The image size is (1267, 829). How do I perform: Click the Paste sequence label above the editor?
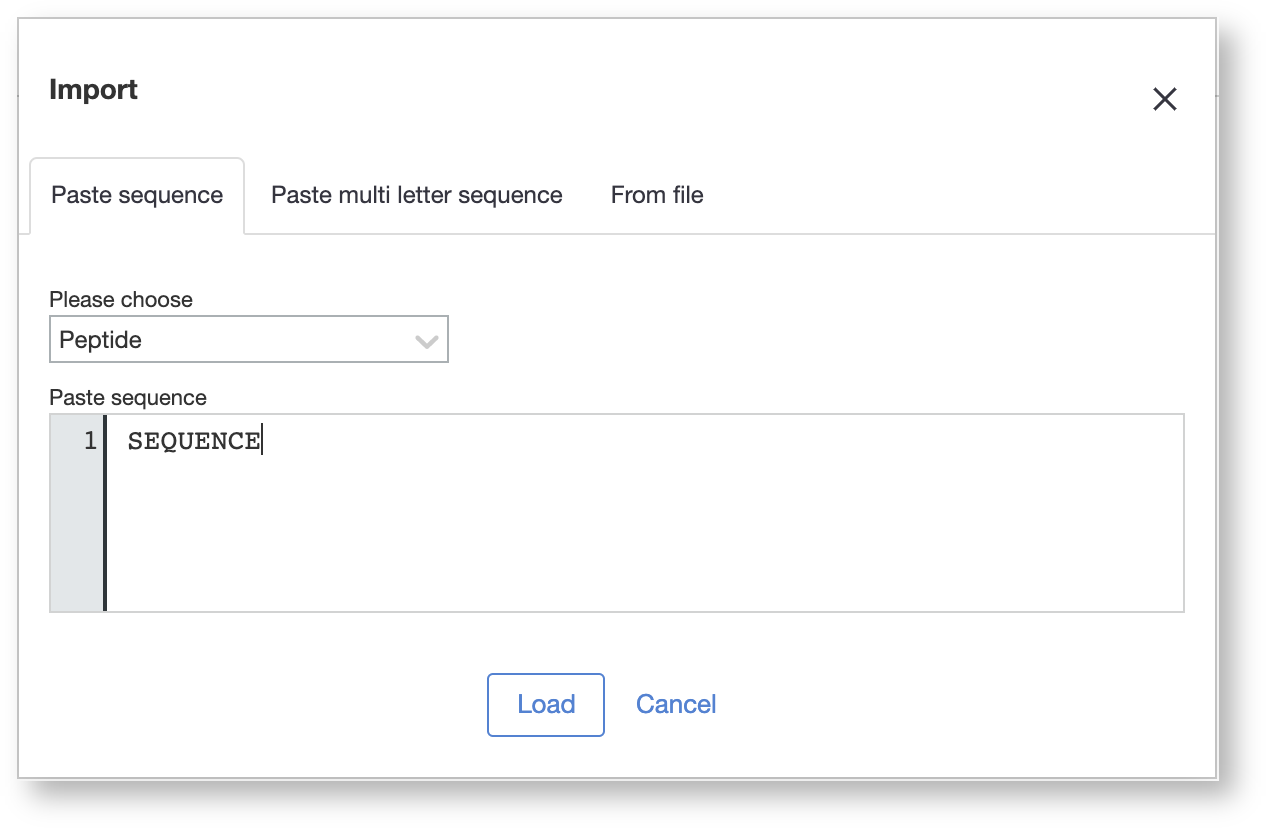(x=128, y=397)
